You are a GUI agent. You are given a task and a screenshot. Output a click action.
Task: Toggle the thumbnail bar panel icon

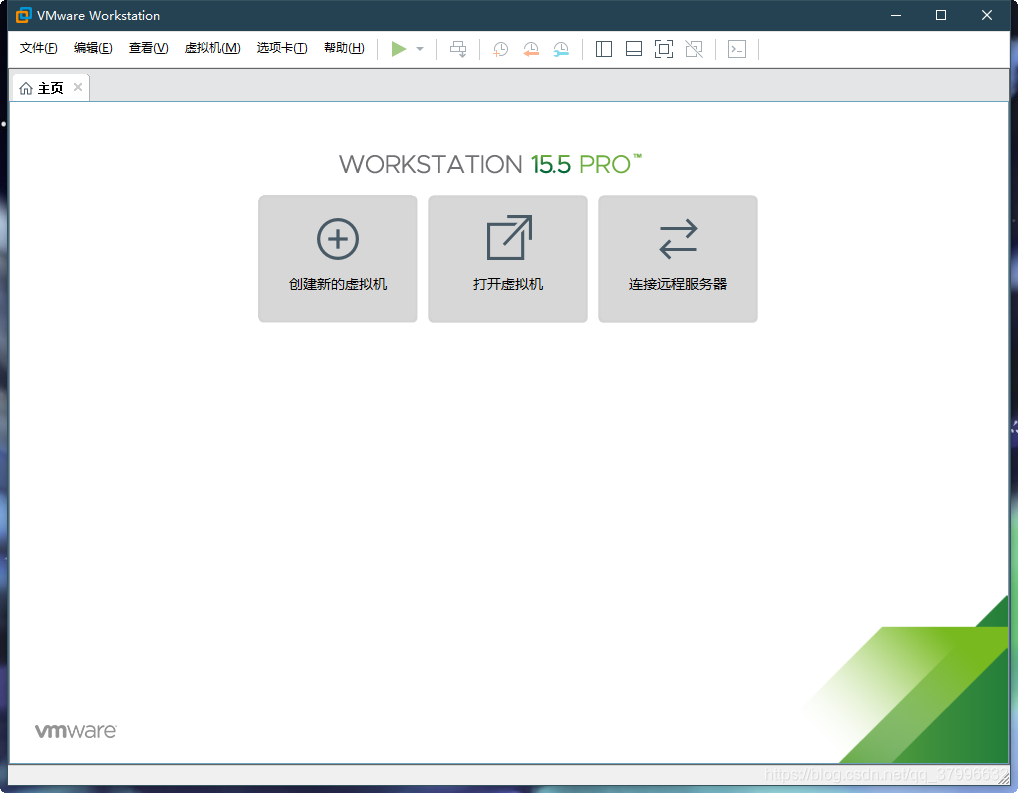[634, 49]
